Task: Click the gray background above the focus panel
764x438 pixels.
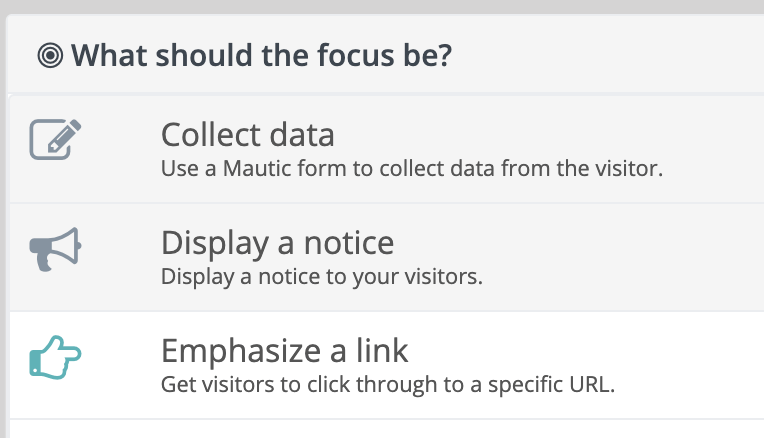Action: pos(380,7)
